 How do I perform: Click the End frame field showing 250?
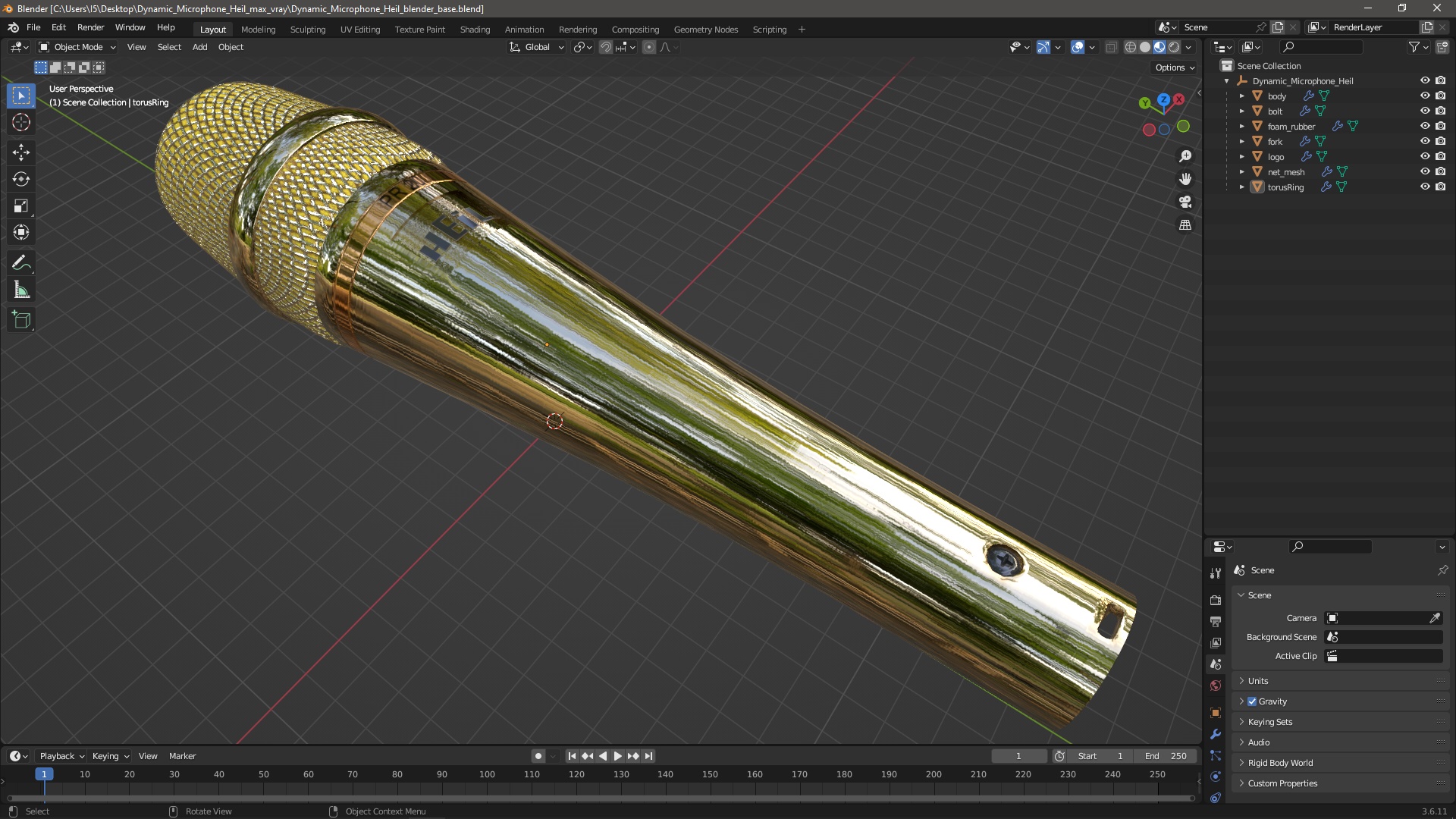pos(1166,756)
